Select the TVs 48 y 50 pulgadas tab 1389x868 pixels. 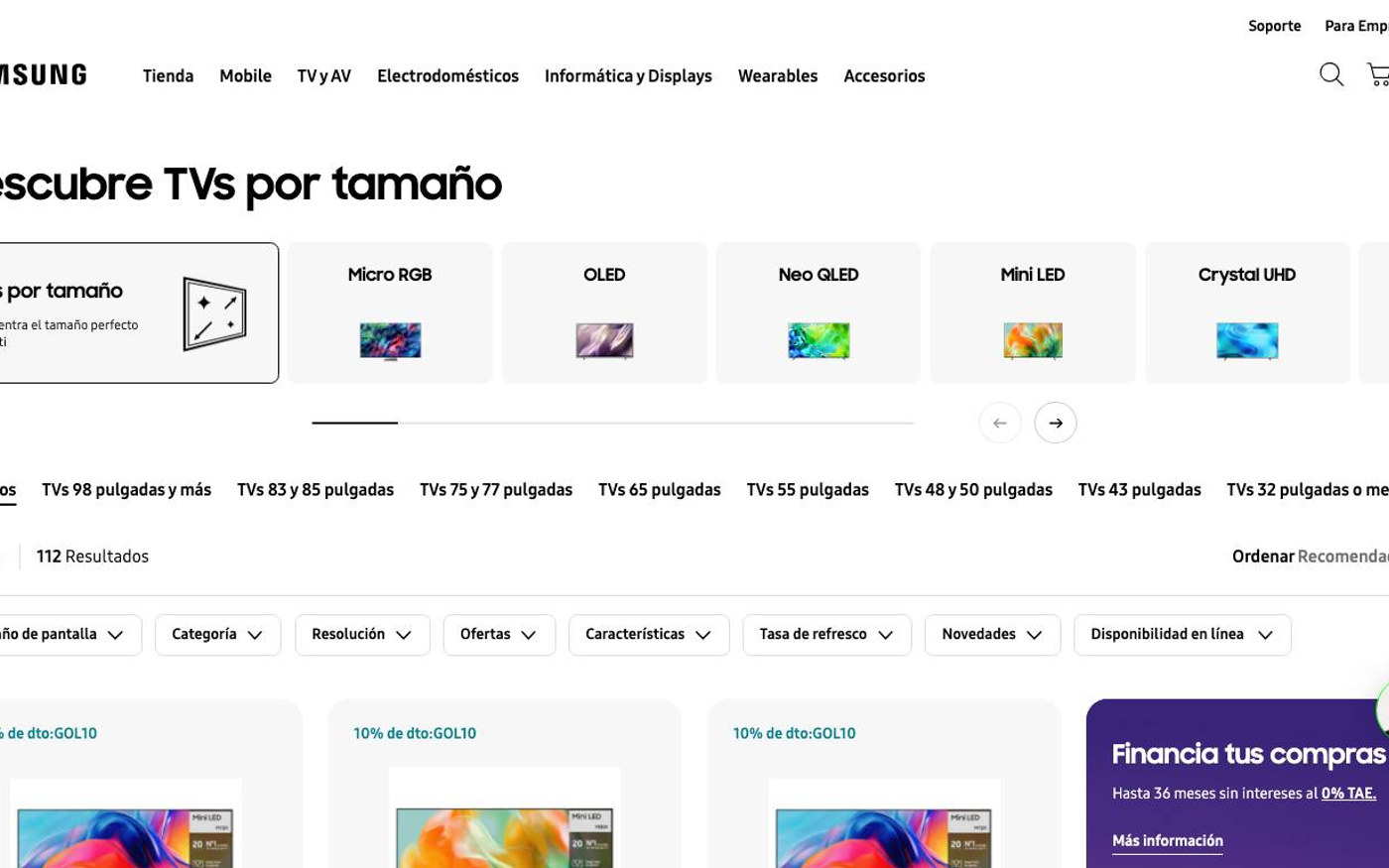(973, 490)
